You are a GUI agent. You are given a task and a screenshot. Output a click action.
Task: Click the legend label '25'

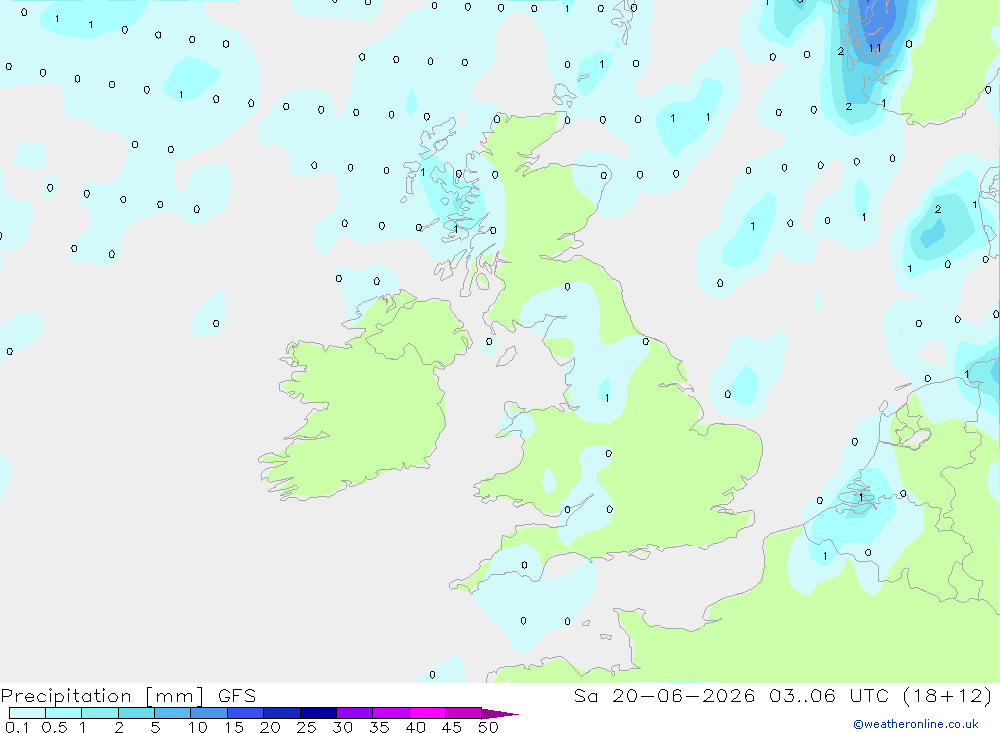pos(306,727)
